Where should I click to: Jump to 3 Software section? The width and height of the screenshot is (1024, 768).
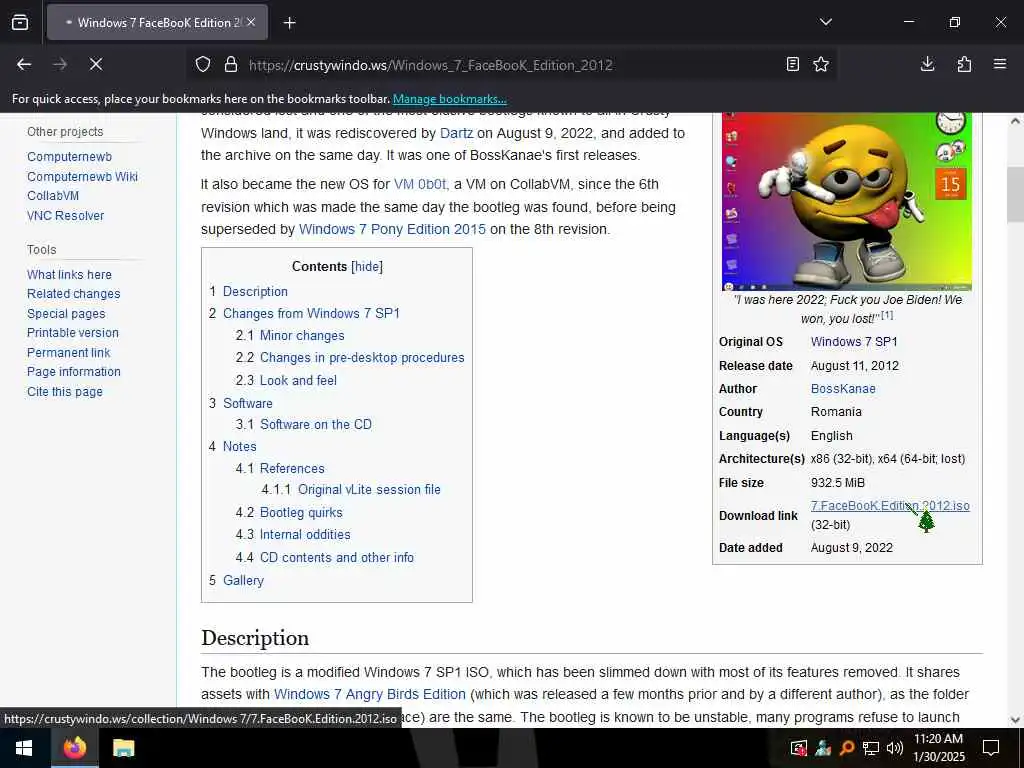pos(241,403)
